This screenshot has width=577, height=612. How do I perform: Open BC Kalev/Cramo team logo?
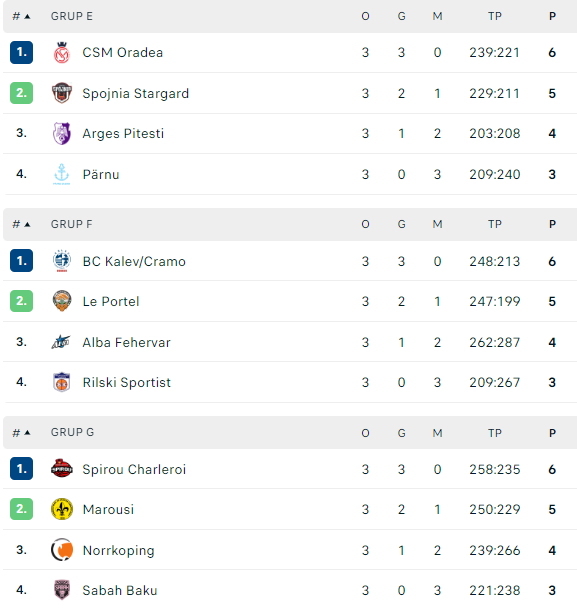(x=62, y=261)
